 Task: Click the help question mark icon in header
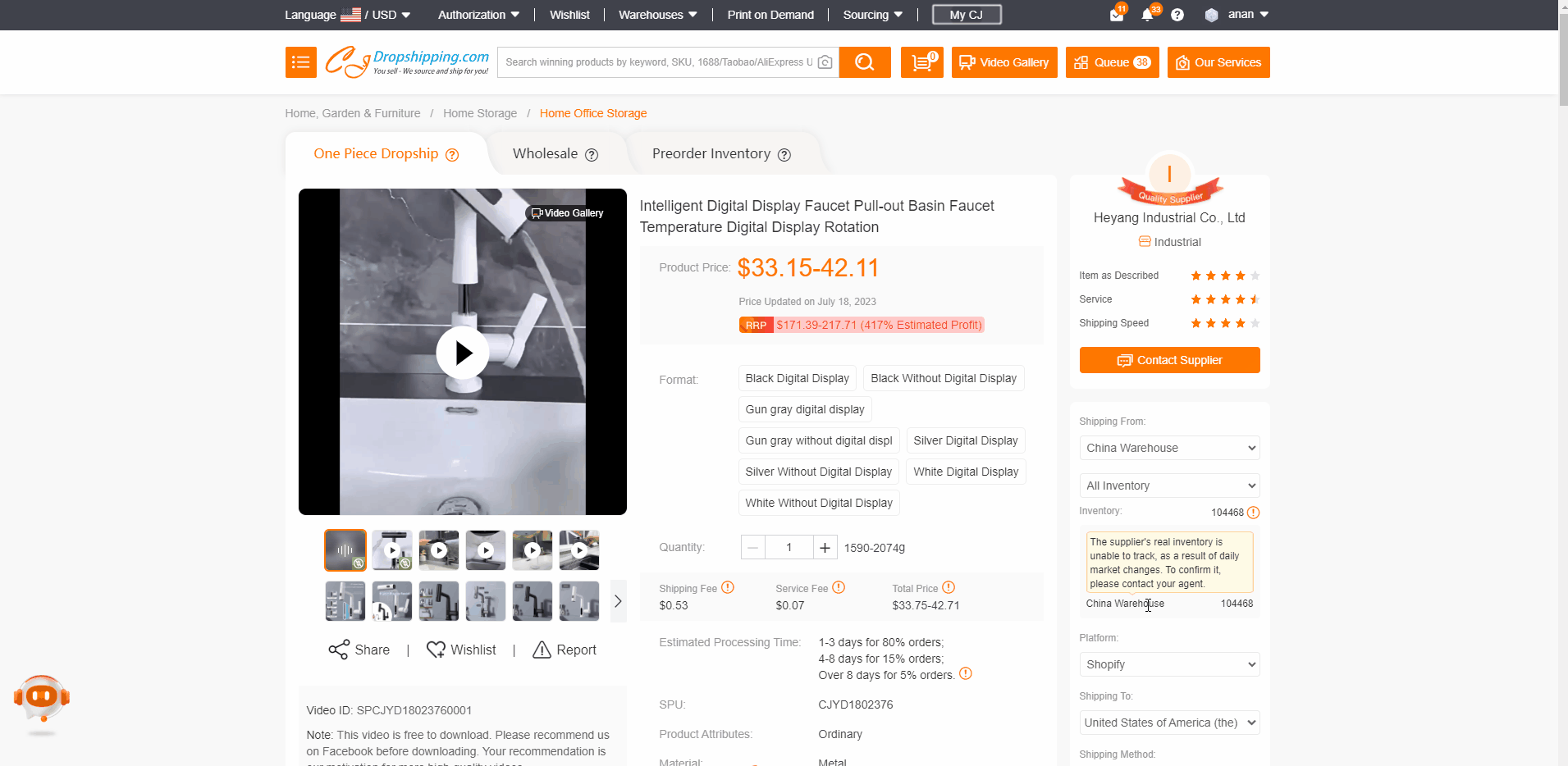pos(1177,15)
